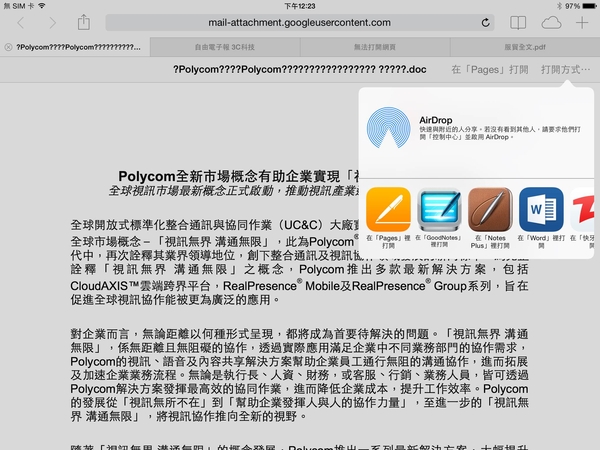Open document in Notes Plus app icon

point(490,209)
